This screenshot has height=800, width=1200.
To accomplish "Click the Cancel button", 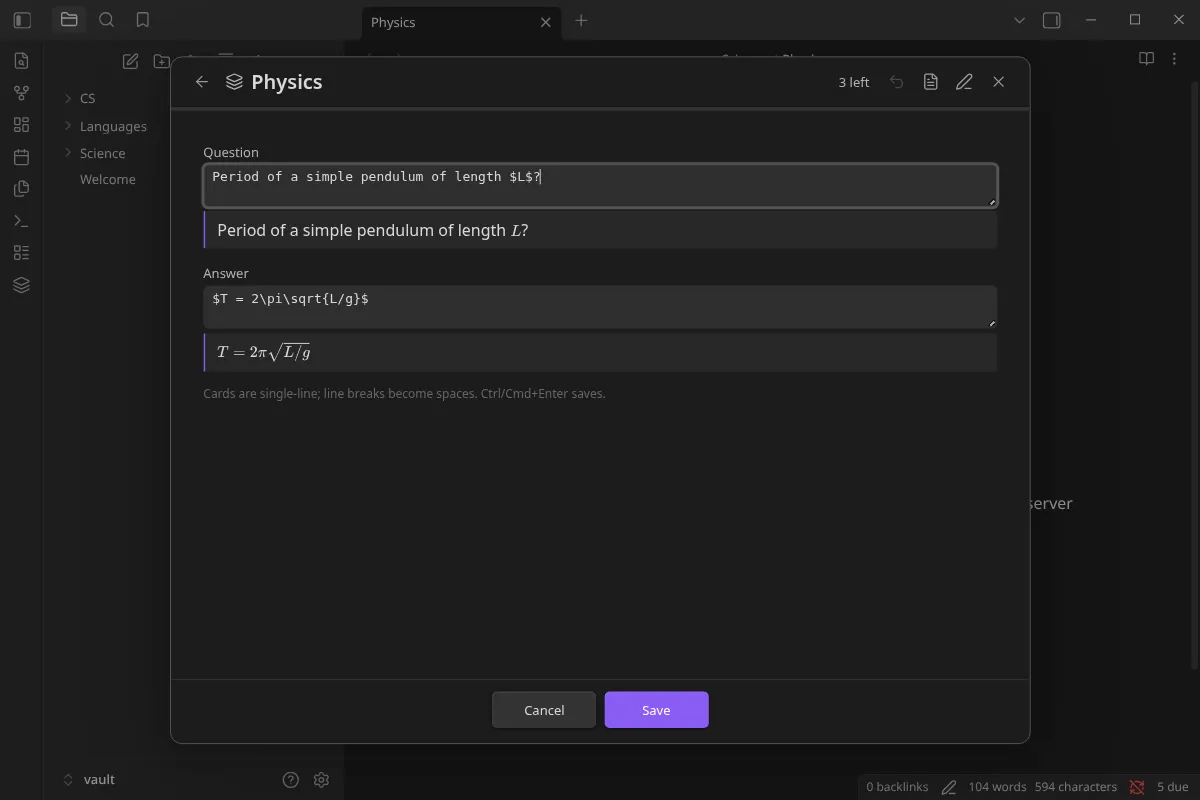I will (544, 710).
